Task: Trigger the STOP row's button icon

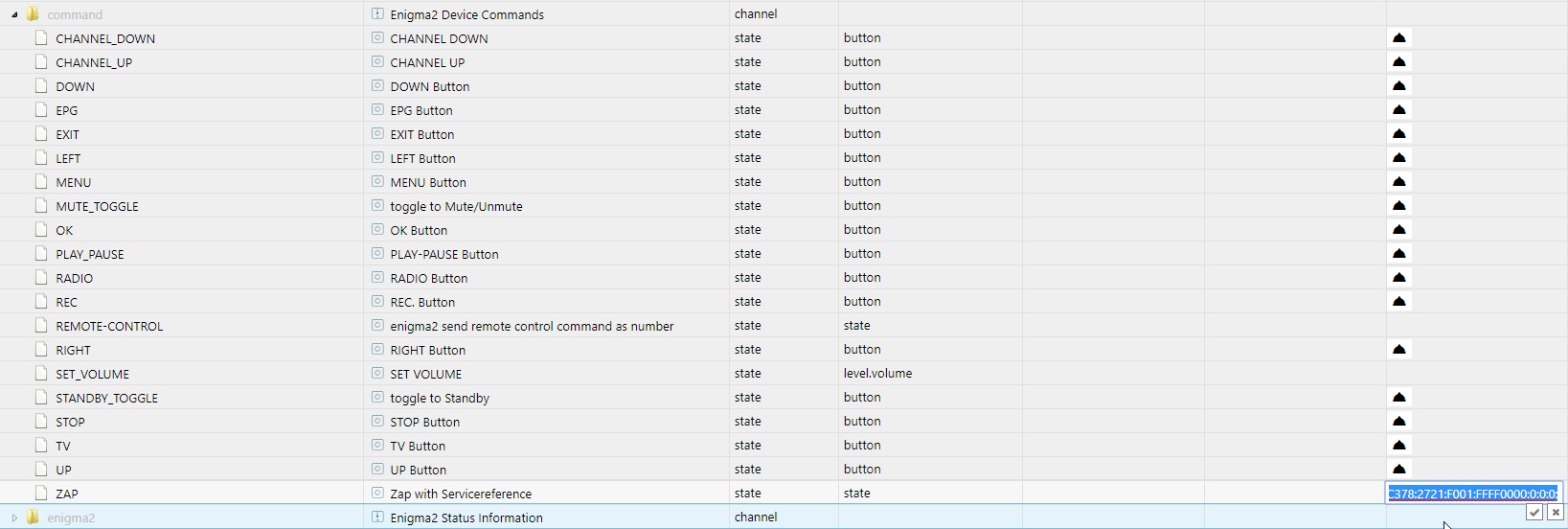Action: pos(1398,421)
